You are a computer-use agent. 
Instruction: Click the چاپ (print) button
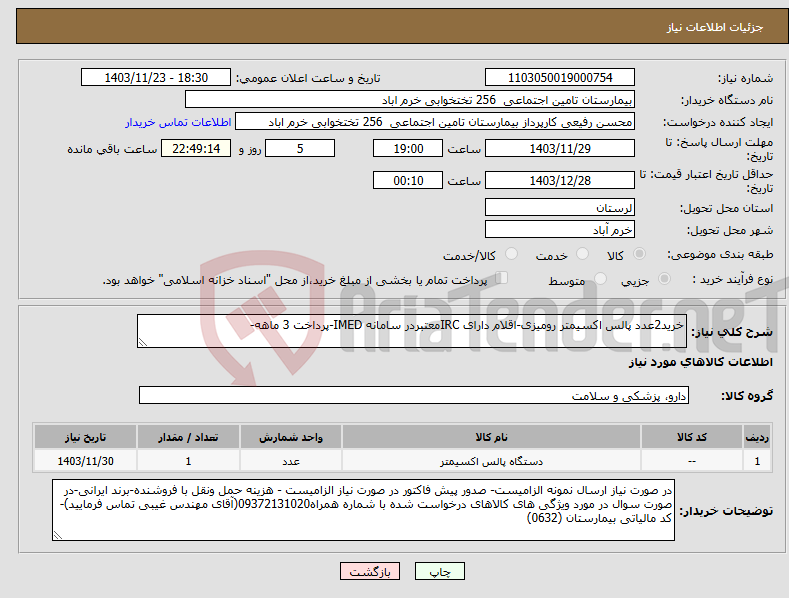coord(439,571)
